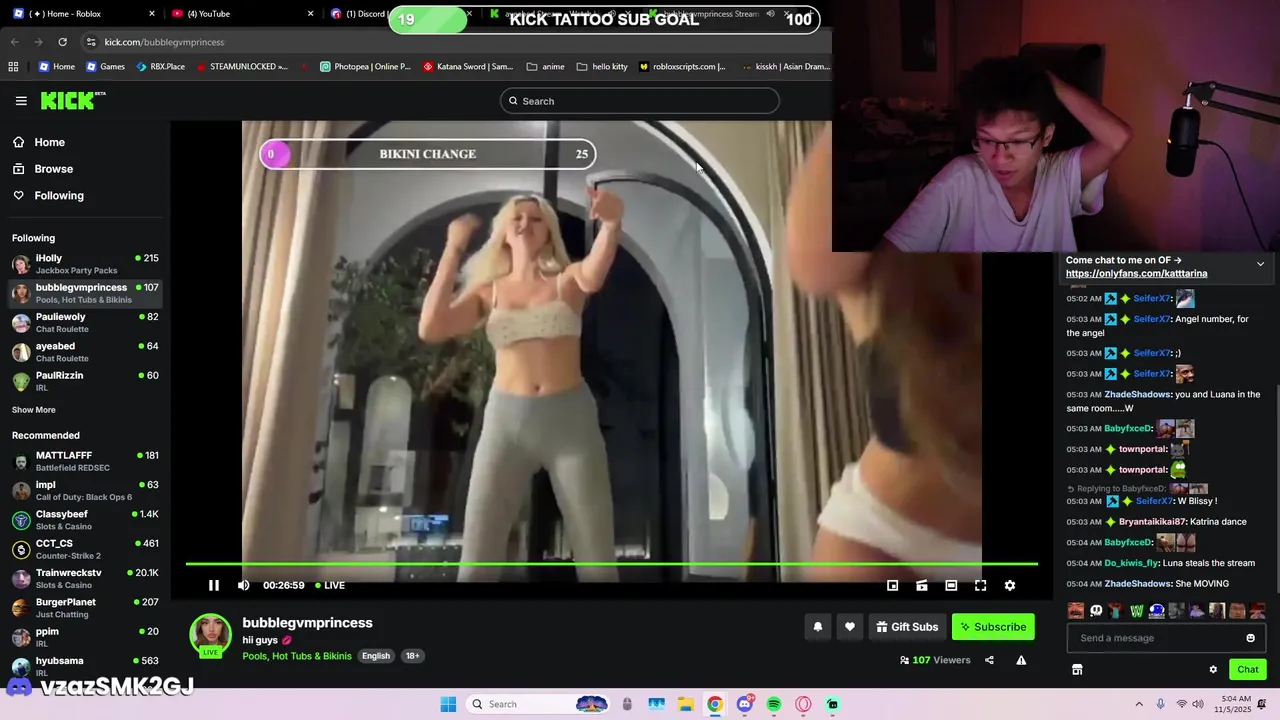This screenshot has height=720, width=1280.
Task: Open the onlyfans.com/katttarina link
Action: [1136, 273]
